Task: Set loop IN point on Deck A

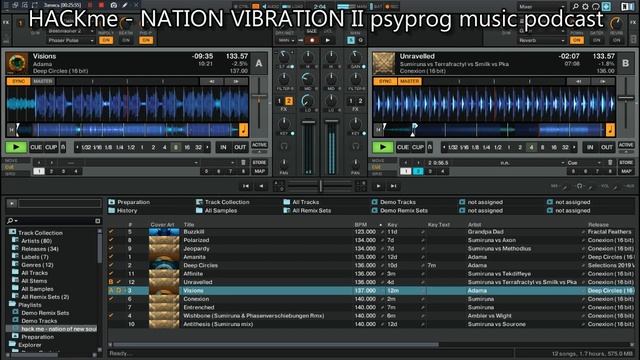Action: pos(223,147)
